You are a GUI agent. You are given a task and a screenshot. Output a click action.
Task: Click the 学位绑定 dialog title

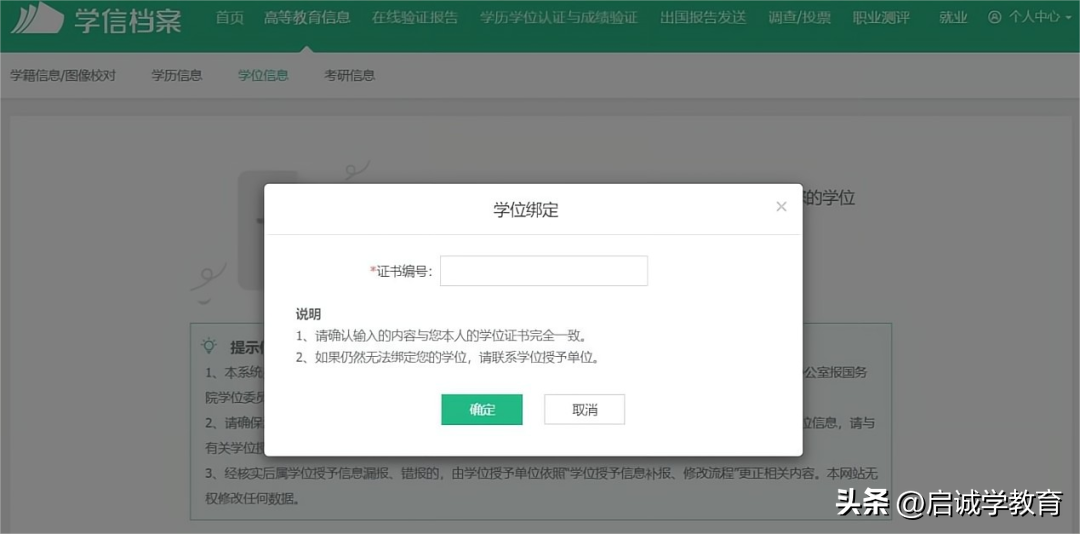pos(526,211)
